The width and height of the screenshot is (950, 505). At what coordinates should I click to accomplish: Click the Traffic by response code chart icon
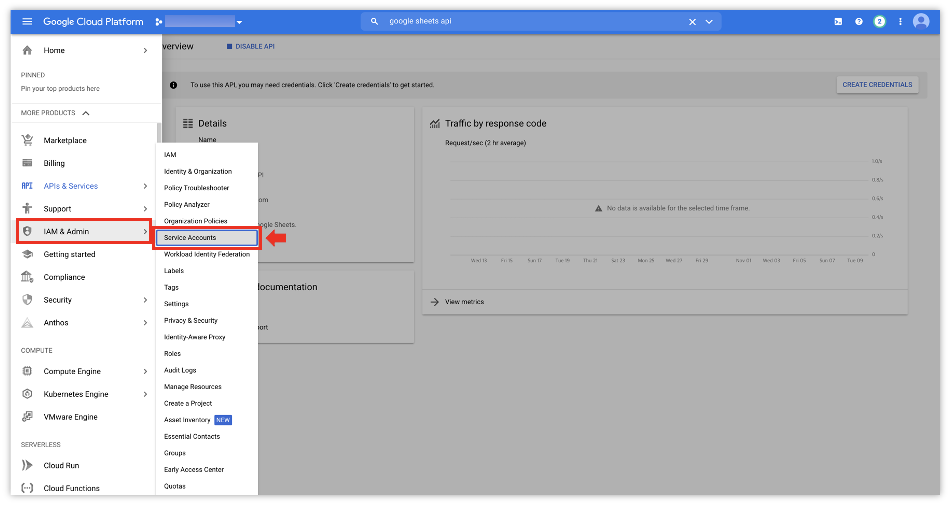tap(434, 124)
